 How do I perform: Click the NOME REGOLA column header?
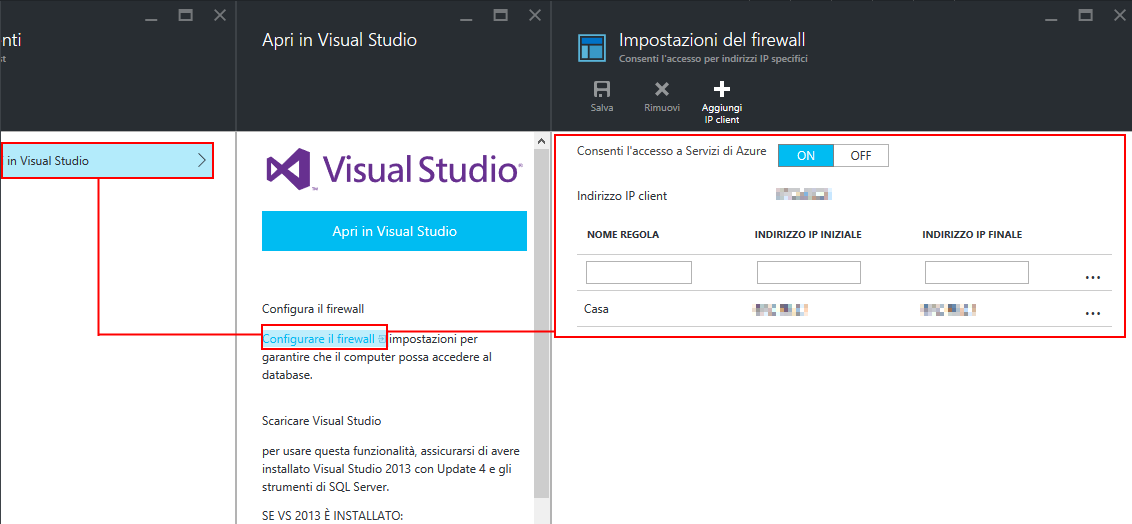coord(623,235)
